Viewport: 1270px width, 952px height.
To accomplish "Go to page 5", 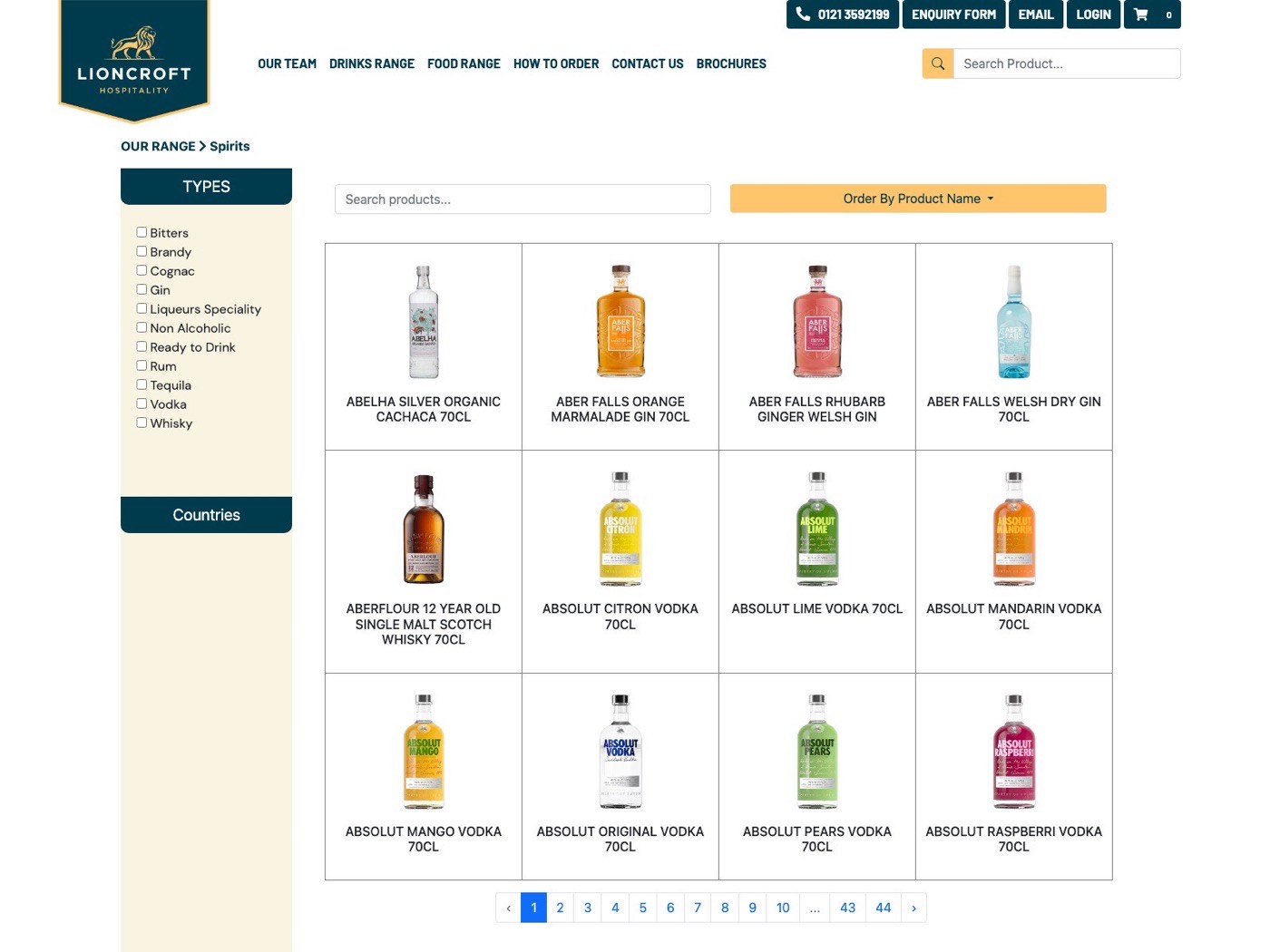I will (643, 908).
